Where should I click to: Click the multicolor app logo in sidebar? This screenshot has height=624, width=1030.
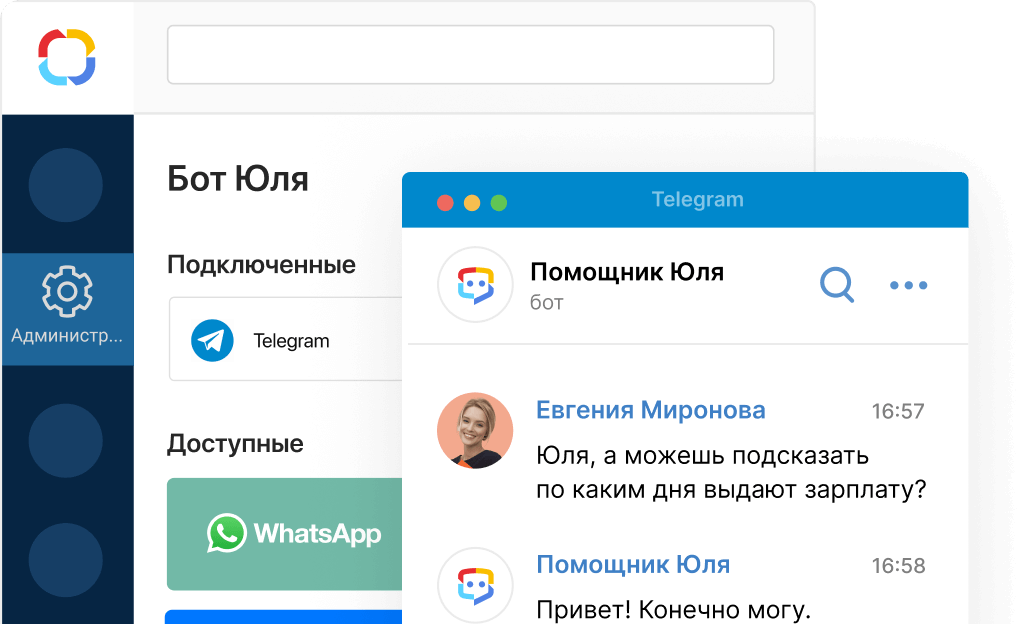pyautogui.click(x=67, y=57)
